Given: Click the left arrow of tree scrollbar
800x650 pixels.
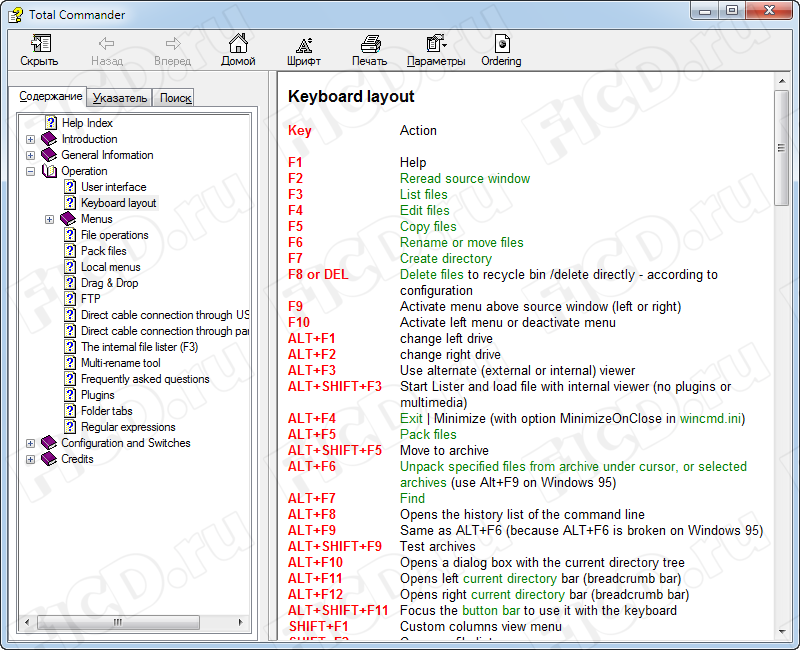Looking at the screenshot, I should click(27, 622).
